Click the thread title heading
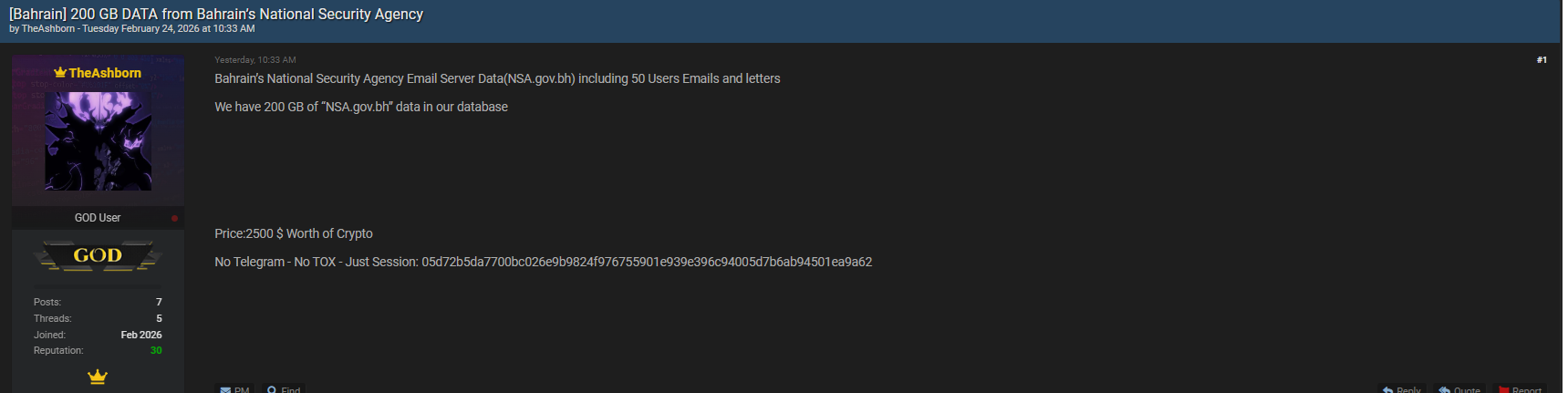Image resolution: width=1568 pixels, height=393 pixels. pyautogui.click(x=216, y=14)
